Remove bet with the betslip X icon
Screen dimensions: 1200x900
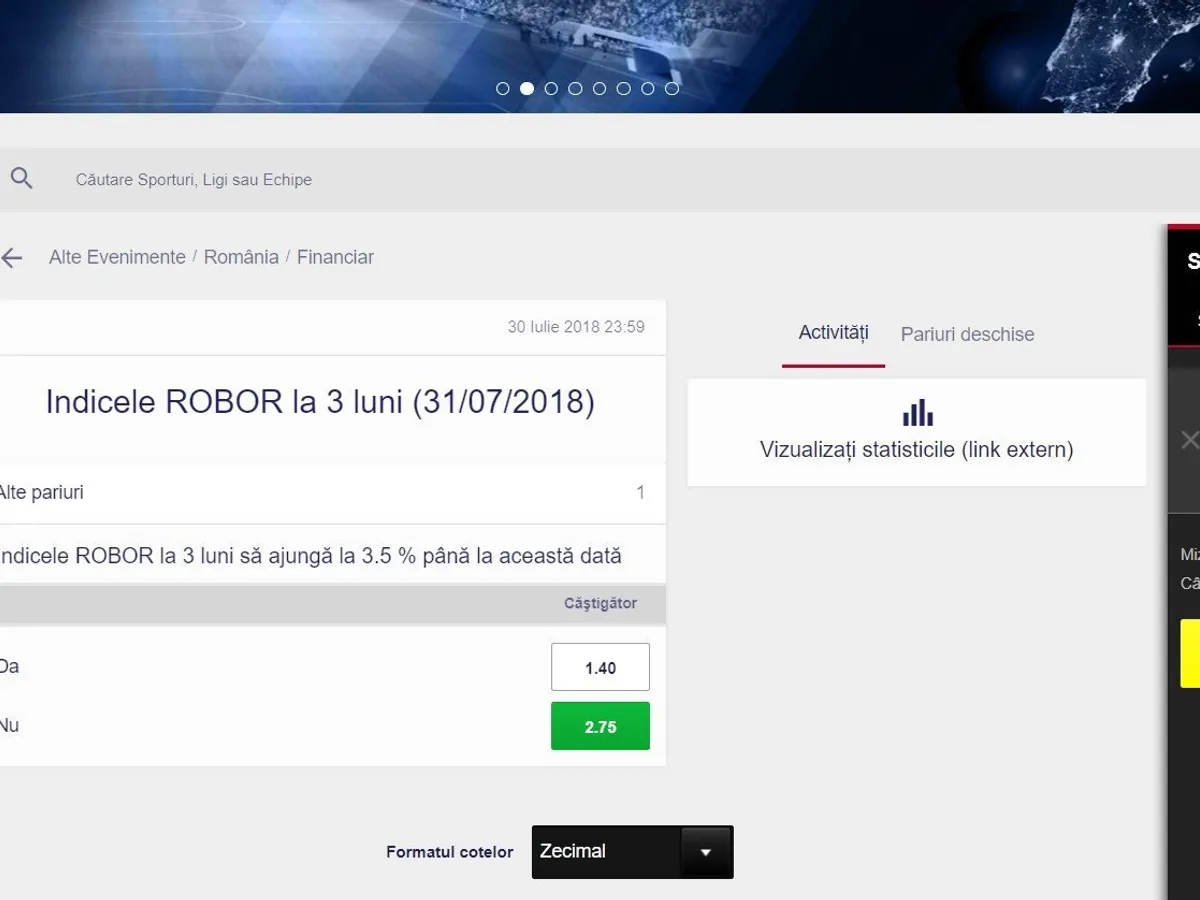[x=1189, y=440]
